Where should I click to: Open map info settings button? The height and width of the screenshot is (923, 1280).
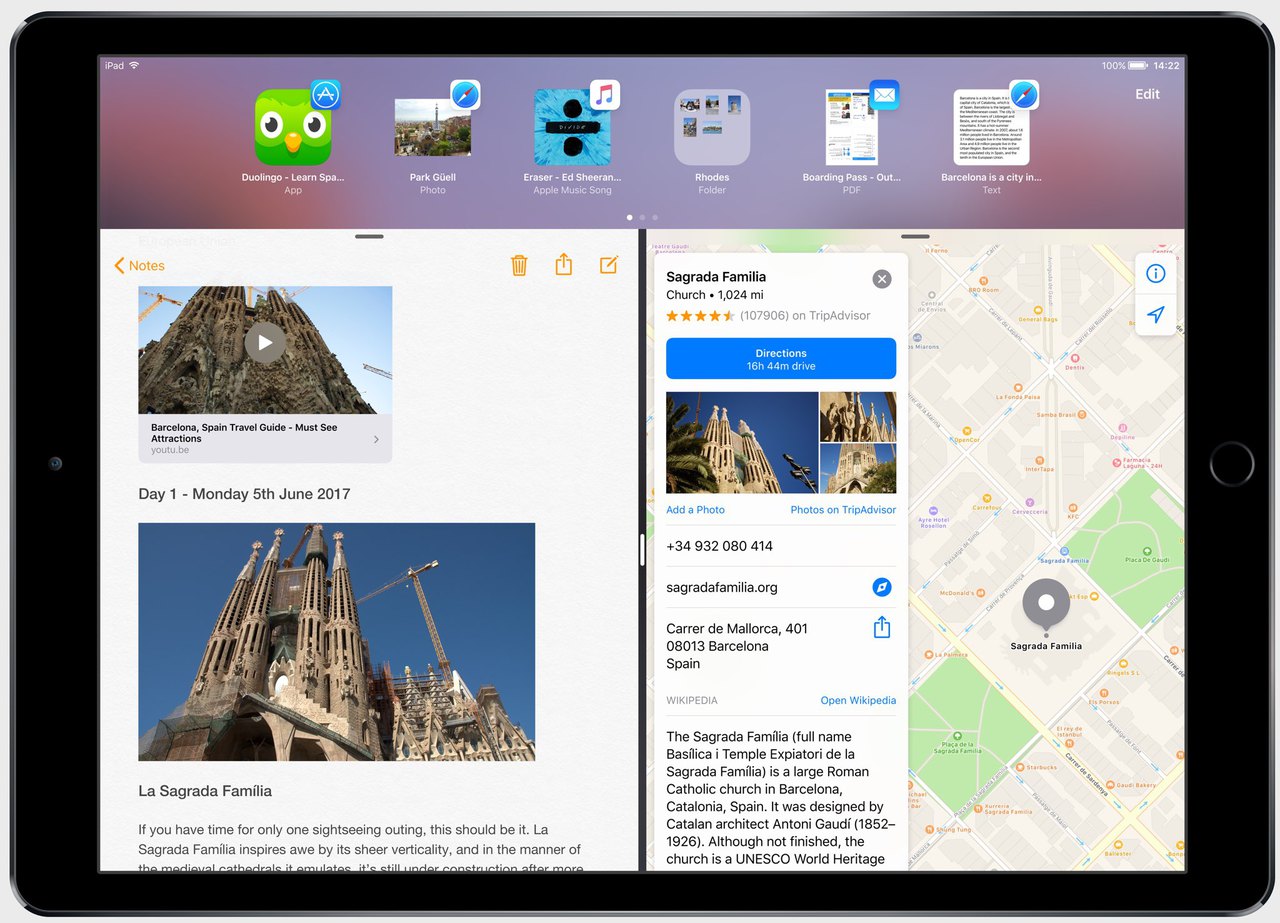pyautogui.click(x=1155, y=274)
